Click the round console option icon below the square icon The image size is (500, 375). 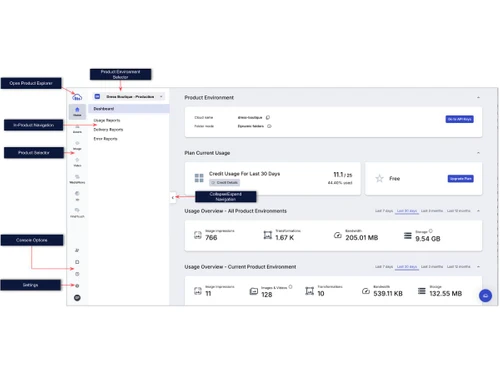[77, 274]
